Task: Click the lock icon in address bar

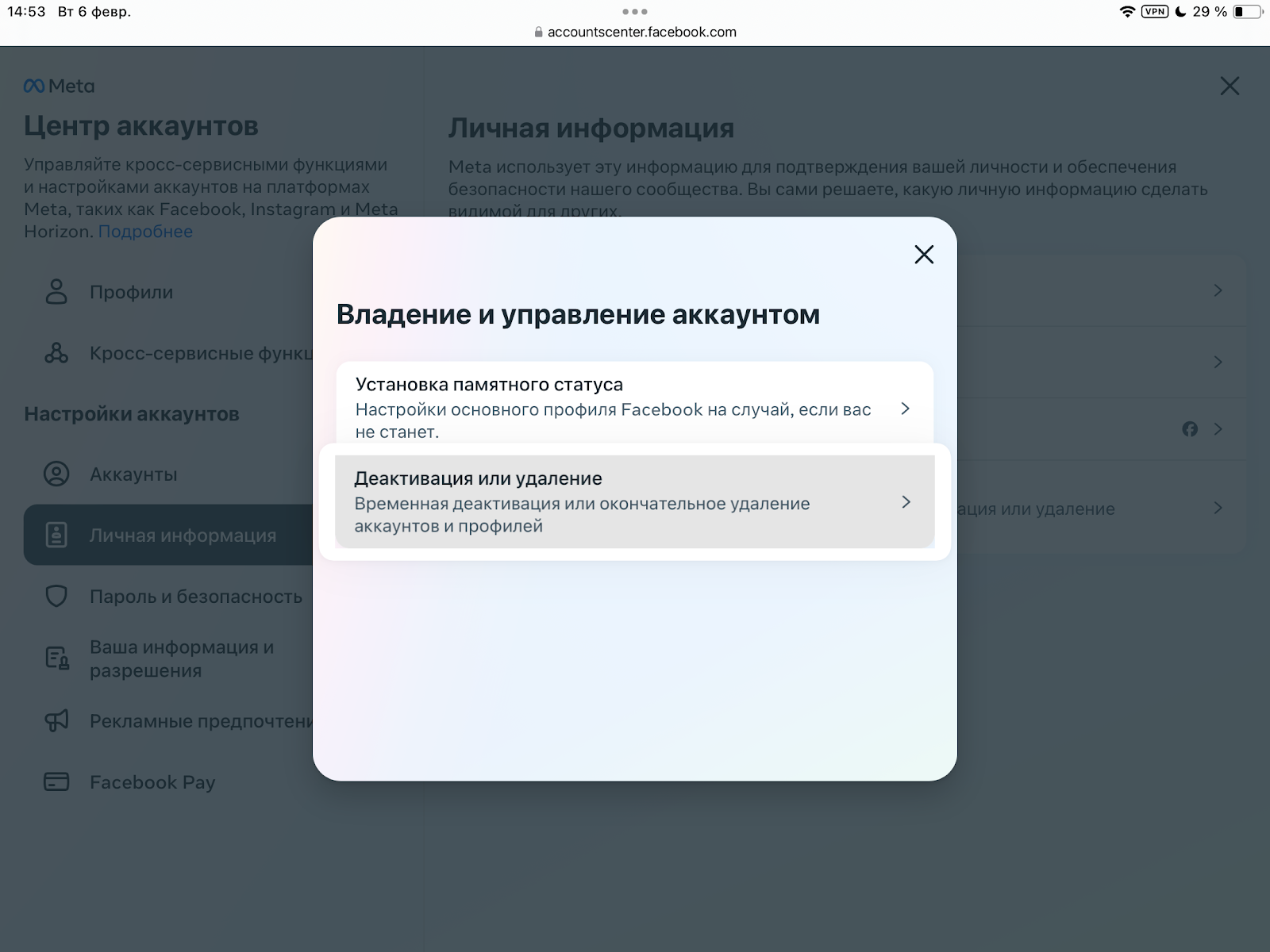Action: coord(539,33)
